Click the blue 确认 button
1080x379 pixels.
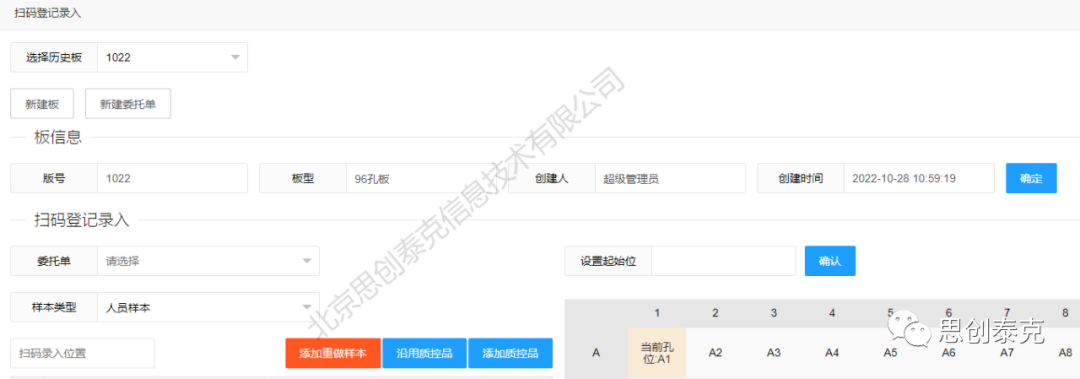click(x=830, y=261)
